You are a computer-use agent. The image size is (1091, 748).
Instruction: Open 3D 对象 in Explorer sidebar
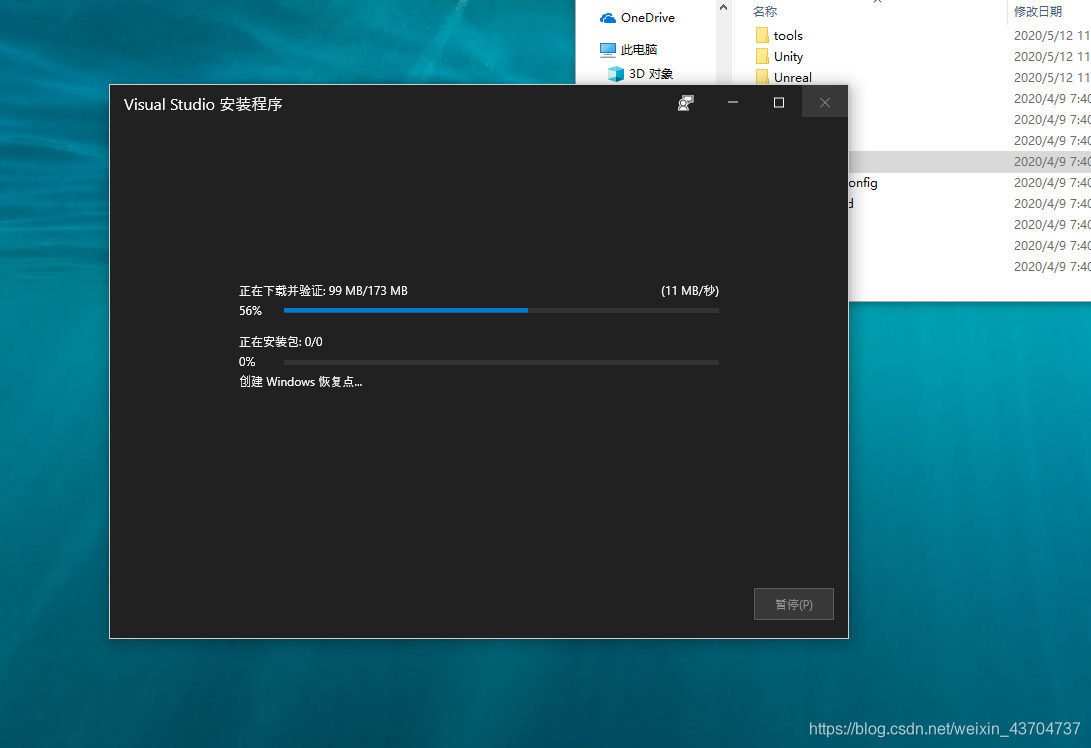651,74
